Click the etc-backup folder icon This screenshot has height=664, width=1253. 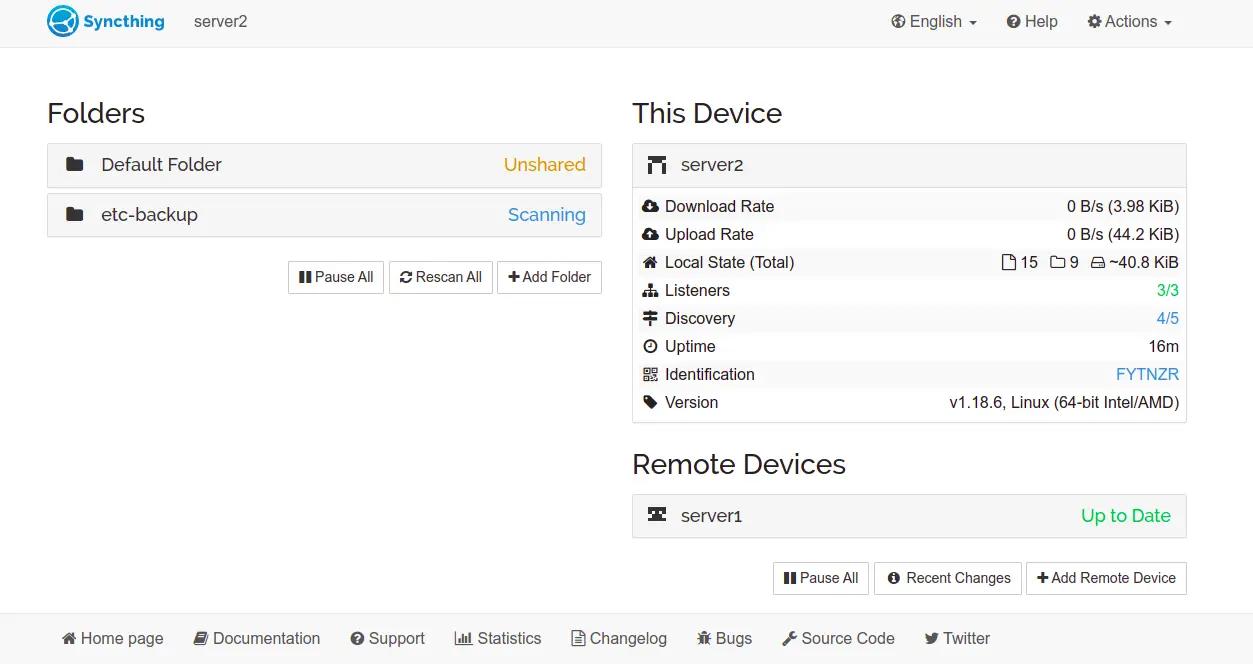coord(75,214)
